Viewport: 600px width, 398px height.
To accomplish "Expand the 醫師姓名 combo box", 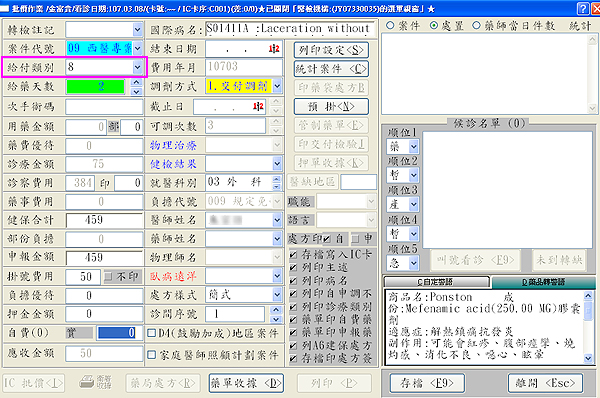I will coord(277,220).
